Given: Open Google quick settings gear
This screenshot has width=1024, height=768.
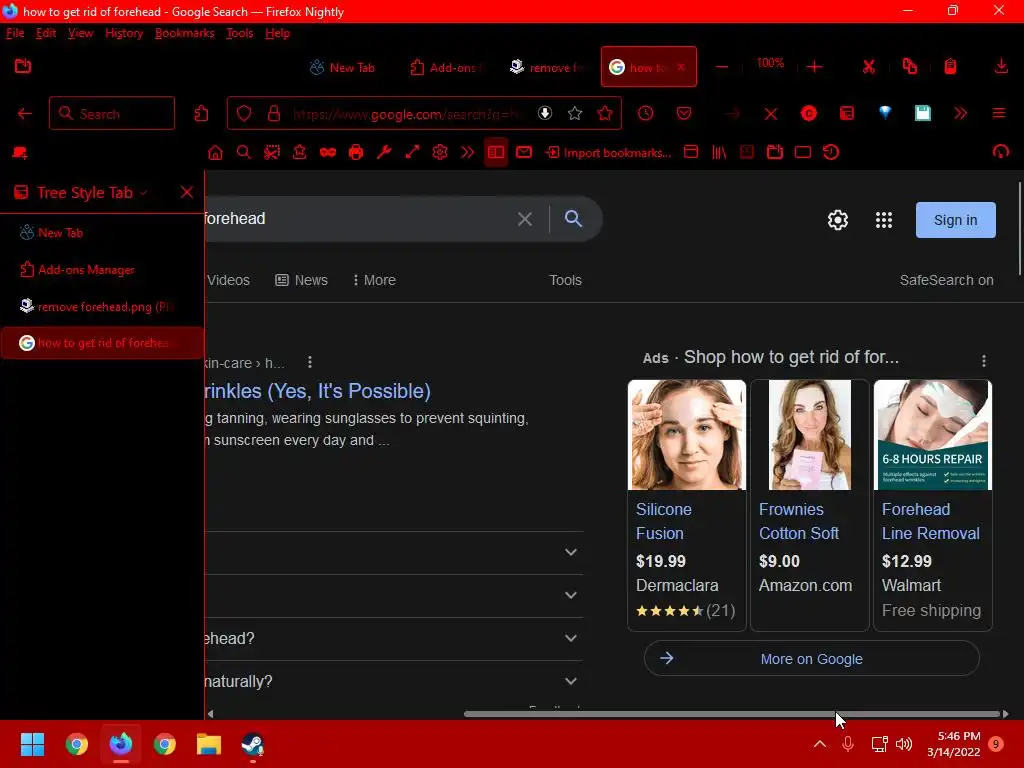Looking at the screenshot, I should click(x=838, y=220).
